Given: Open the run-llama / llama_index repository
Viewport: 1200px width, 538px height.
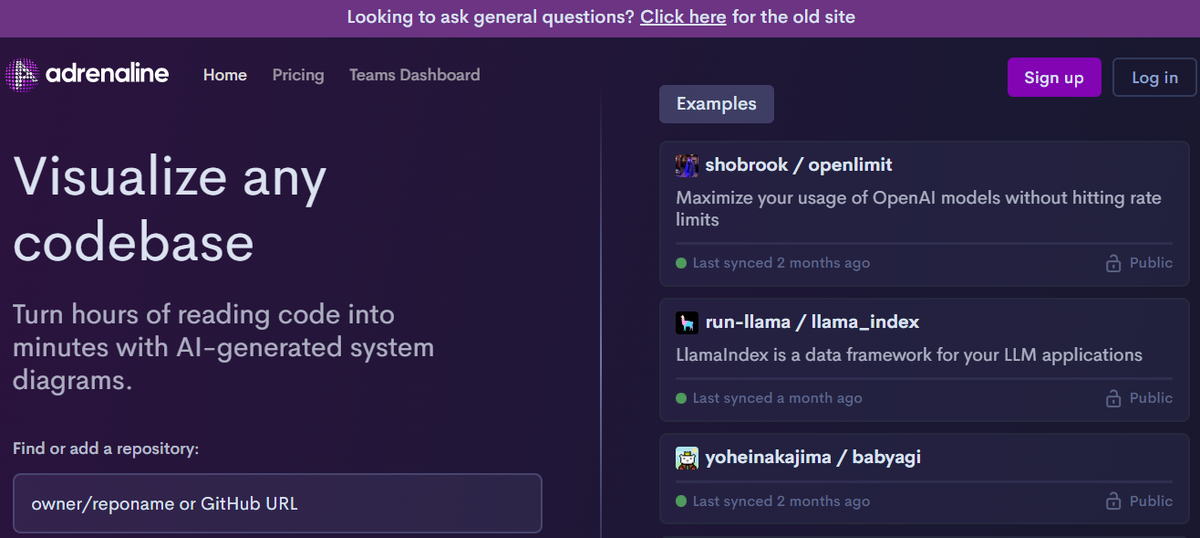Looking at the screenshot, I should click(x=812, y=322).
